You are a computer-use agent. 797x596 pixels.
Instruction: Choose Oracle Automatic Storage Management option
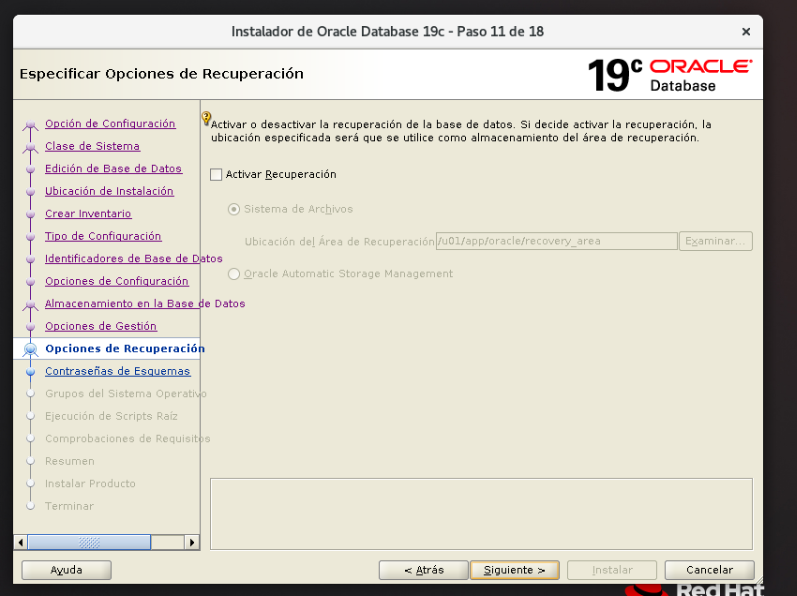coord(234,274)
